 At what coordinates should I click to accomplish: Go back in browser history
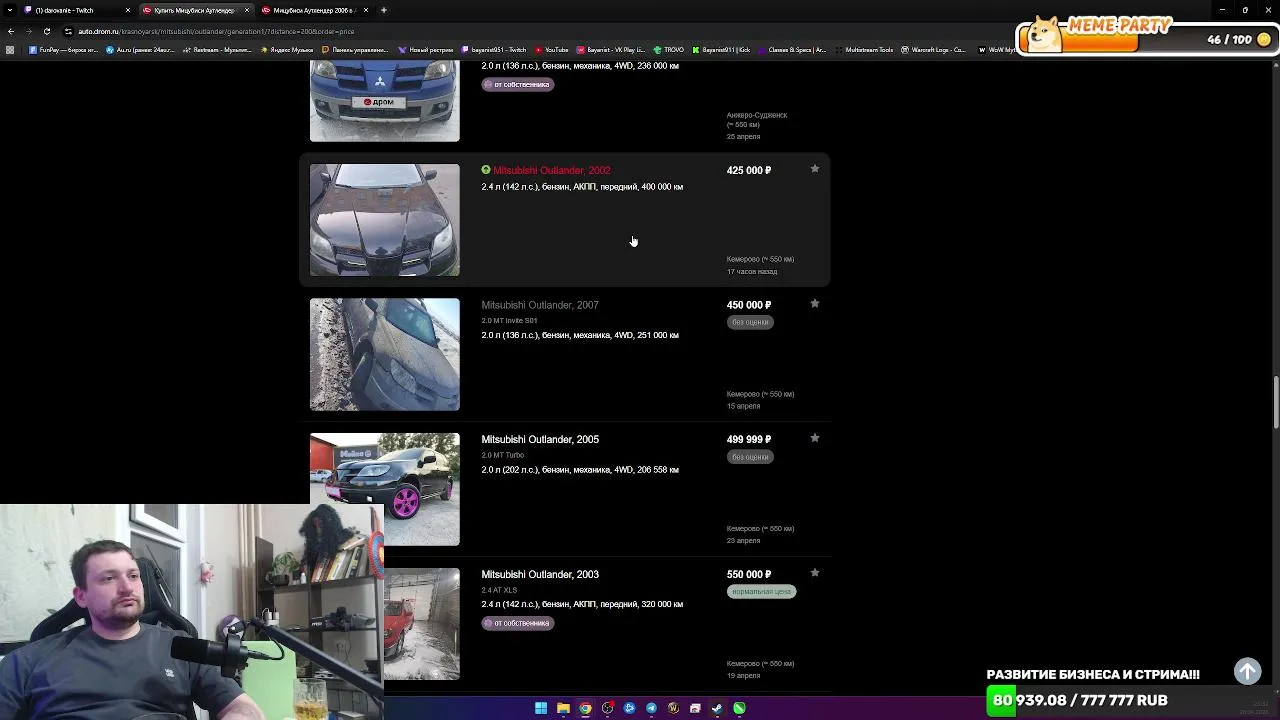tap(11, 31)
